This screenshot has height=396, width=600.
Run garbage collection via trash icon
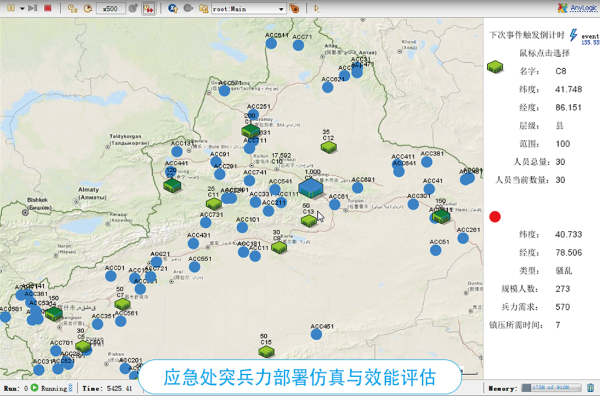[590, 388]
